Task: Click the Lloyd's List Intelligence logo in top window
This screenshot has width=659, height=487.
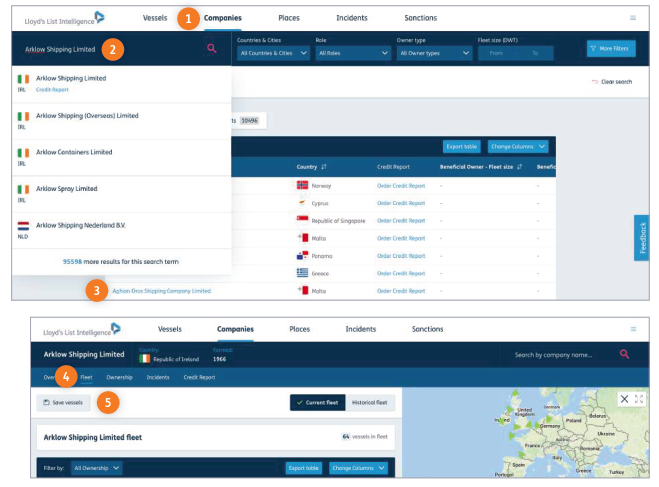Action: (x=64, y=18)
